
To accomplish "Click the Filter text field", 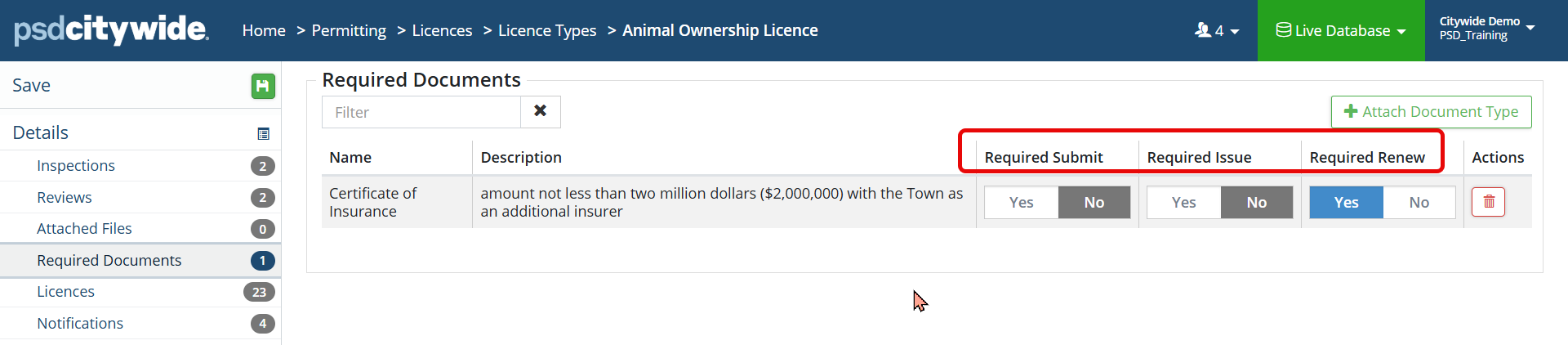I will click(x=421, y=112).
